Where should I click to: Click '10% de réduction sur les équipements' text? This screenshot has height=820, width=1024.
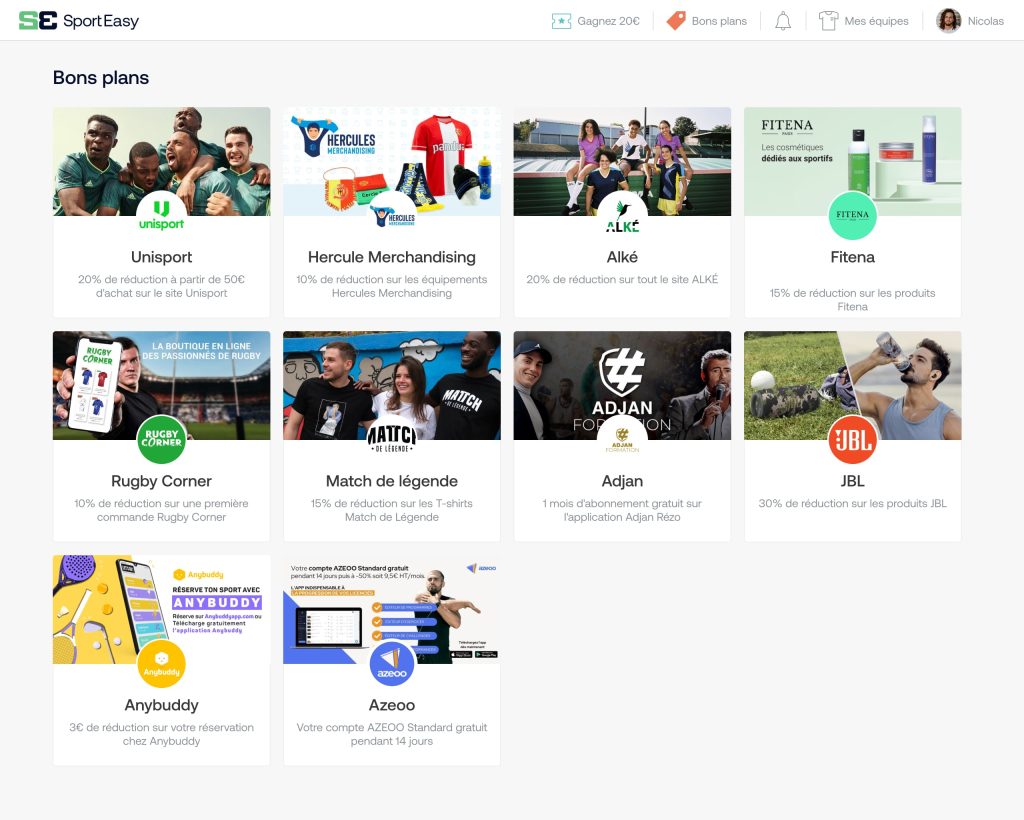[392, 279]
